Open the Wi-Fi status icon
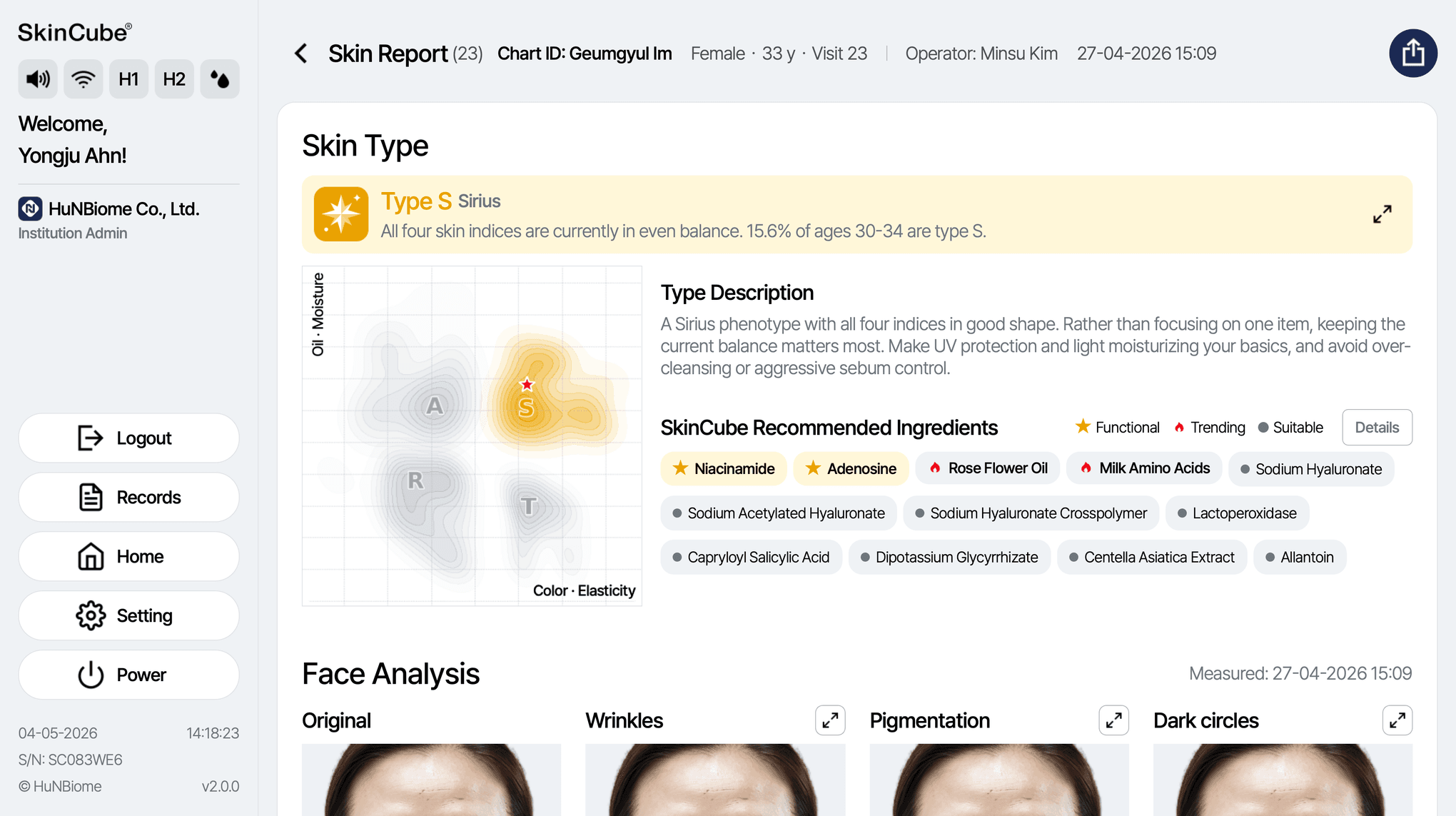1456x816 pixels. [84, 79]
